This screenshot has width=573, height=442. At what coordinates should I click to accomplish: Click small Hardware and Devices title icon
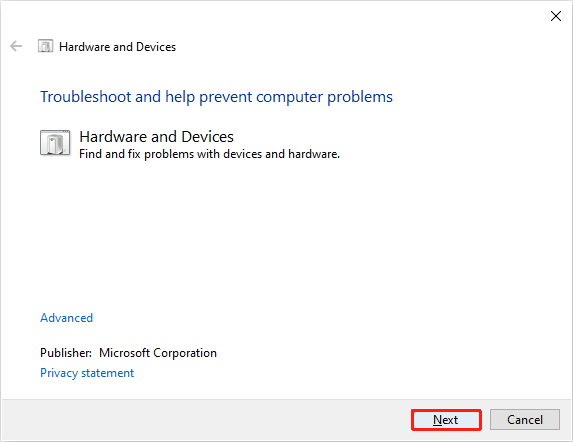(45, 46)
